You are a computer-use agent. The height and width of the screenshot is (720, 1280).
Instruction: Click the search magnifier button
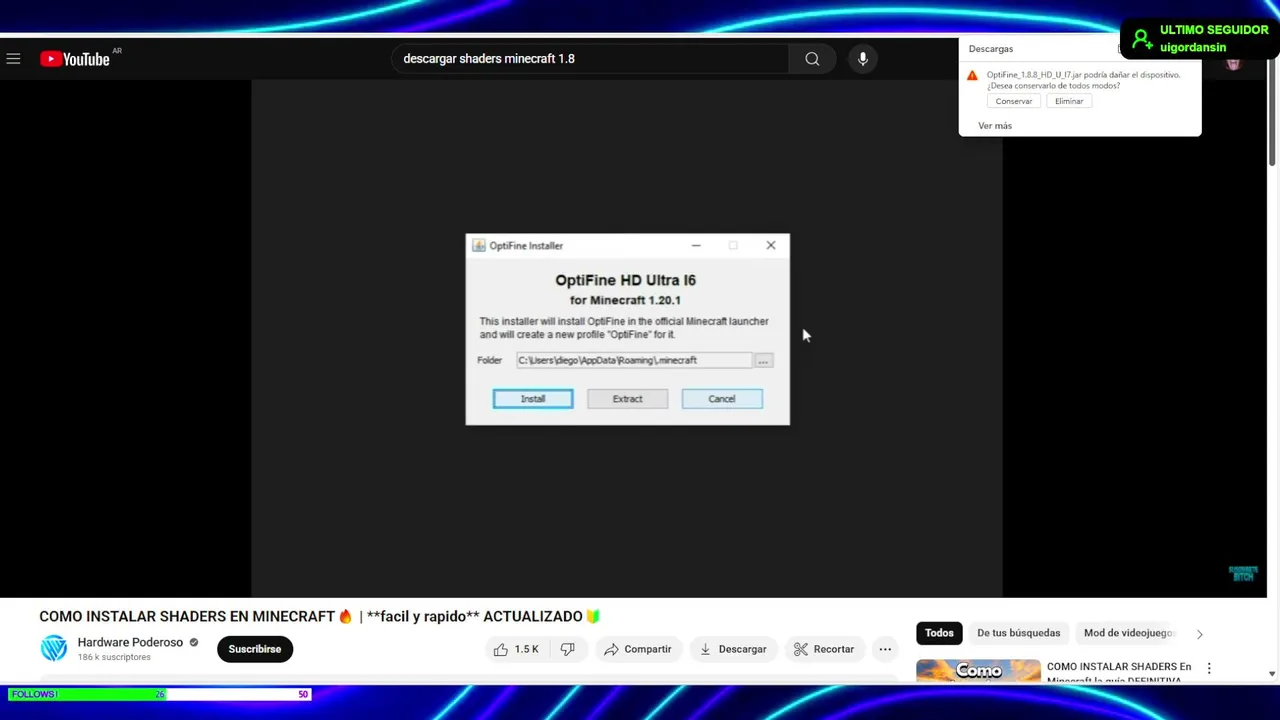[812, 59]
